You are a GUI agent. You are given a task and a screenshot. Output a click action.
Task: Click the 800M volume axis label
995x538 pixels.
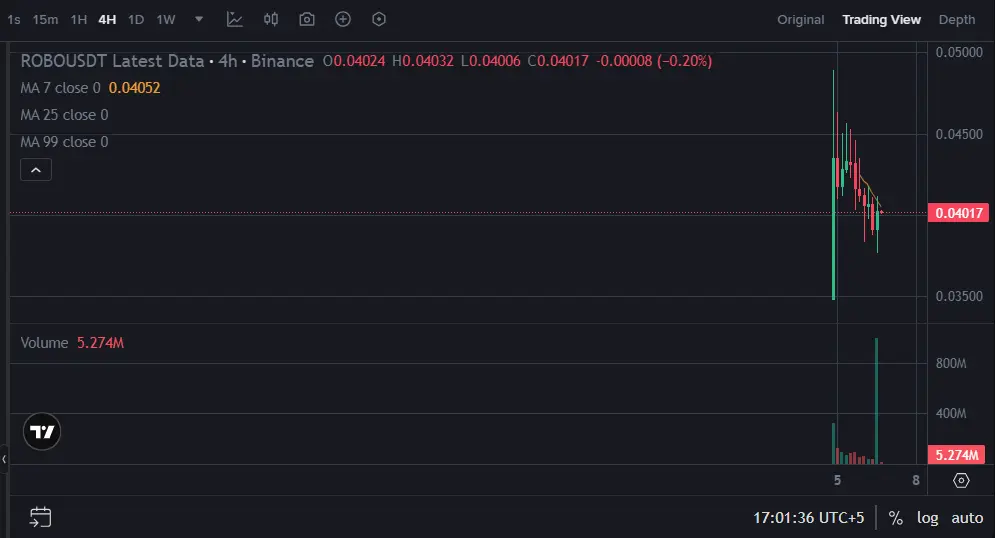(x=951, y=363)
